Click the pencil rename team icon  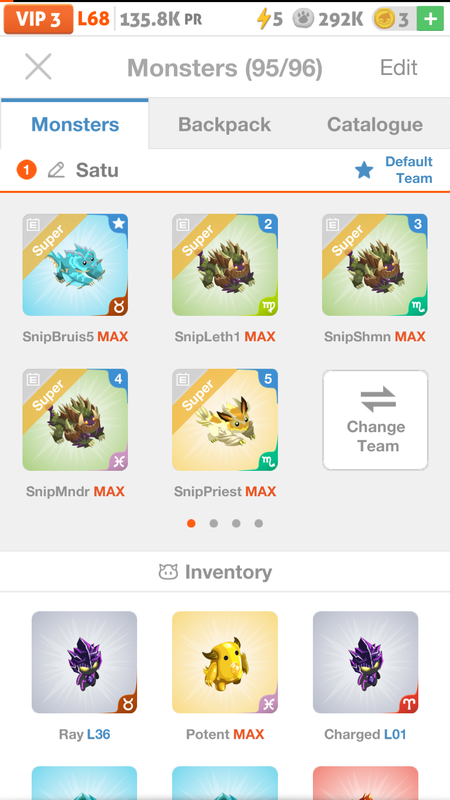pos(56,170)
